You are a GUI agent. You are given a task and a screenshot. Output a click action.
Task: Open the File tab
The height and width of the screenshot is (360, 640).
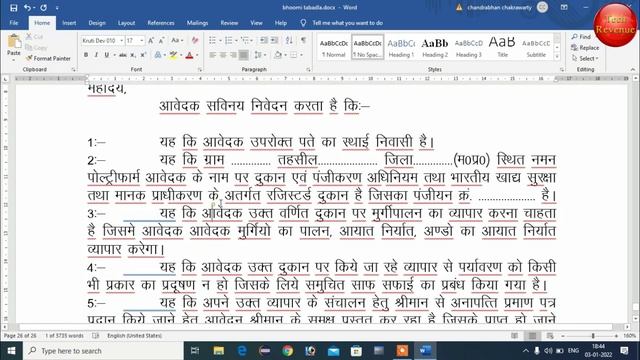14,23
